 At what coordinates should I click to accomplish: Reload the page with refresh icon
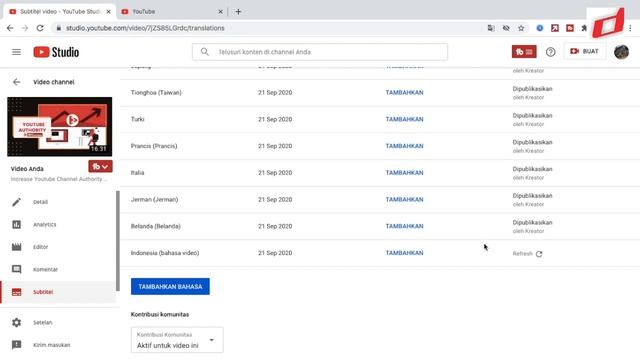tap(40, 28)
